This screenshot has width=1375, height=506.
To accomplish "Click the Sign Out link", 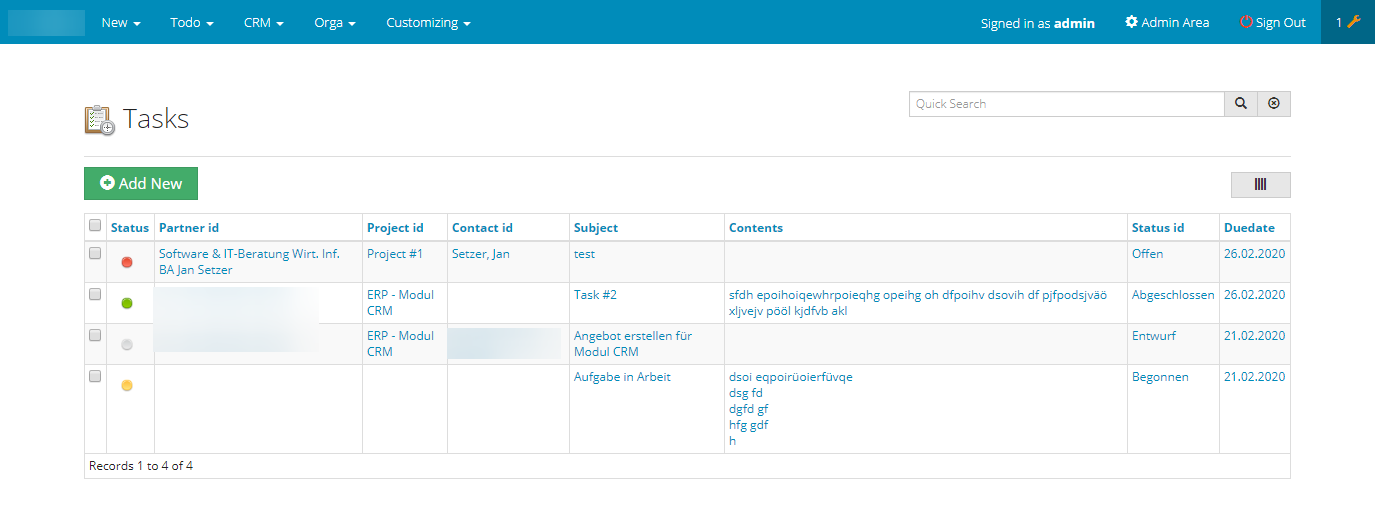I will pos(1273,22).
